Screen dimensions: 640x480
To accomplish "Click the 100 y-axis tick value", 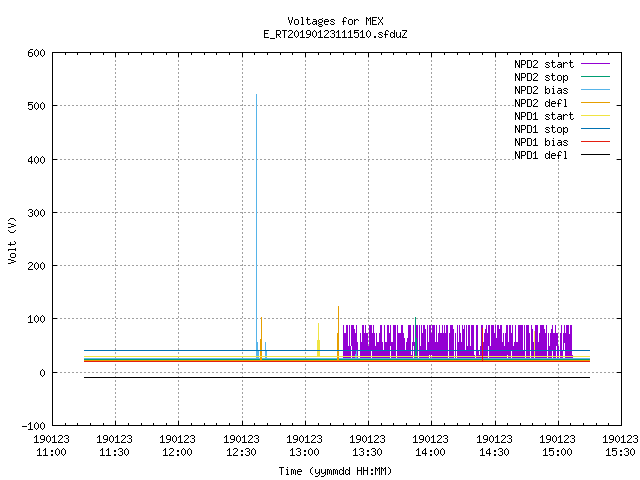I will (x=36, y=319).
